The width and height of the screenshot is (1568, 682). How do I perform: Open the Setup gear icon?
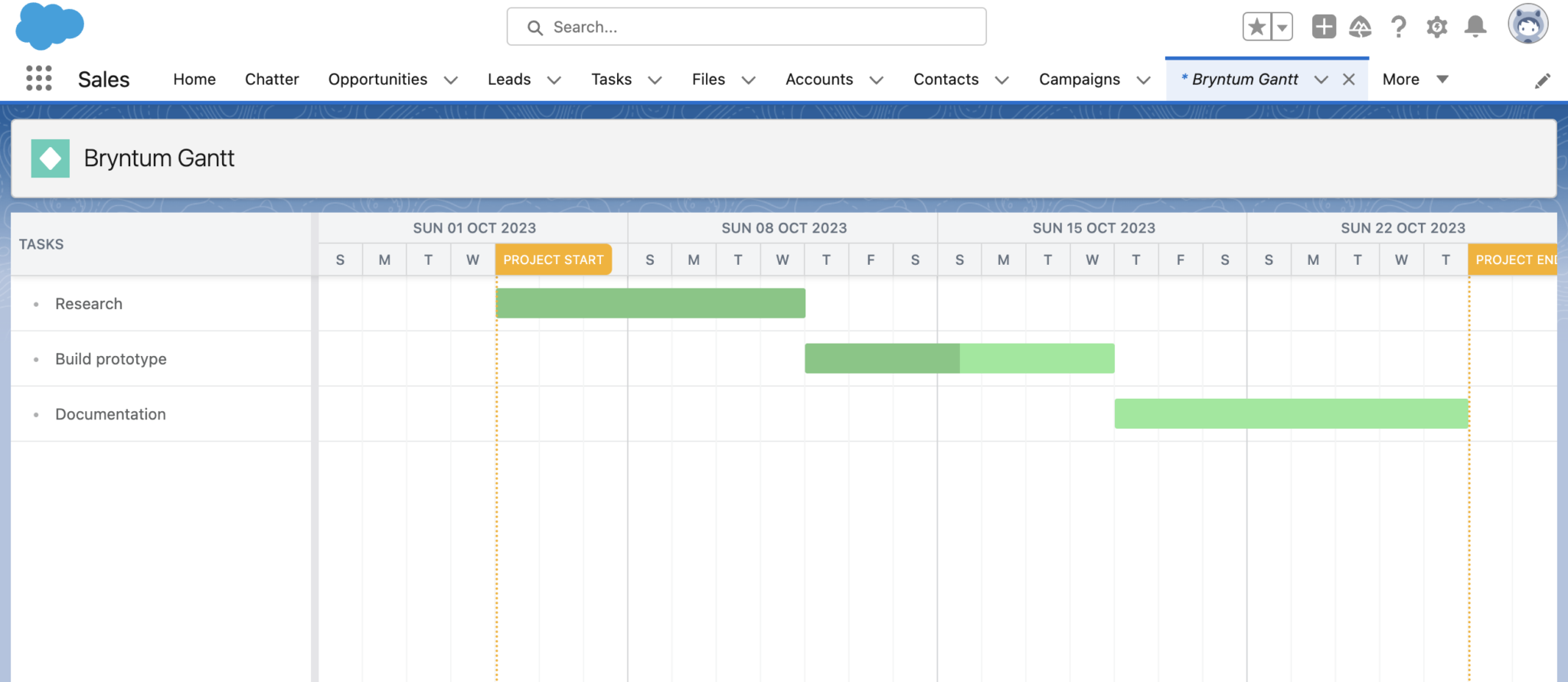[1436, 27]
